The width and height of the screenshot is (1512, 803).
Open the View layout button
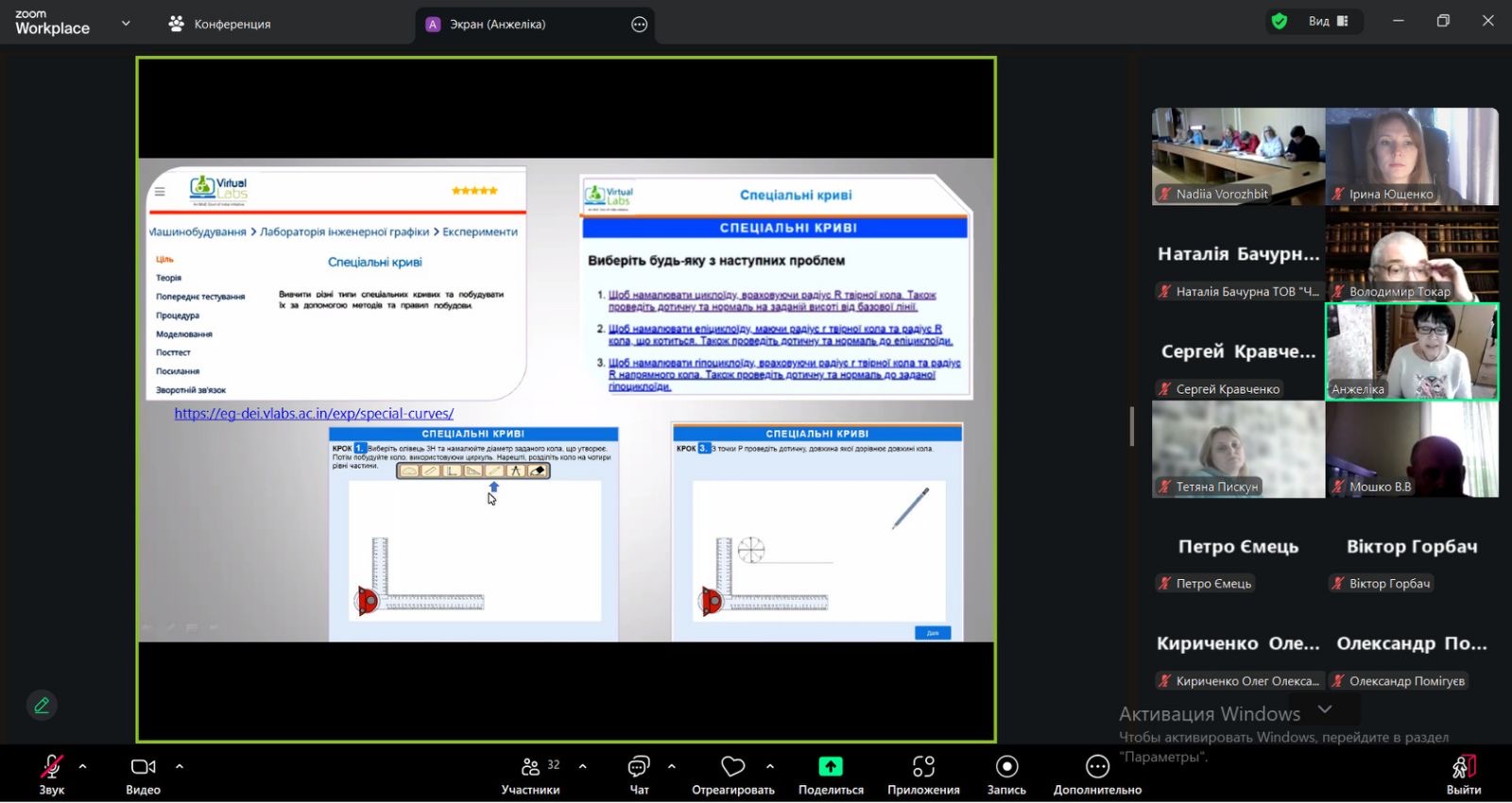[x=1328, y=22]
